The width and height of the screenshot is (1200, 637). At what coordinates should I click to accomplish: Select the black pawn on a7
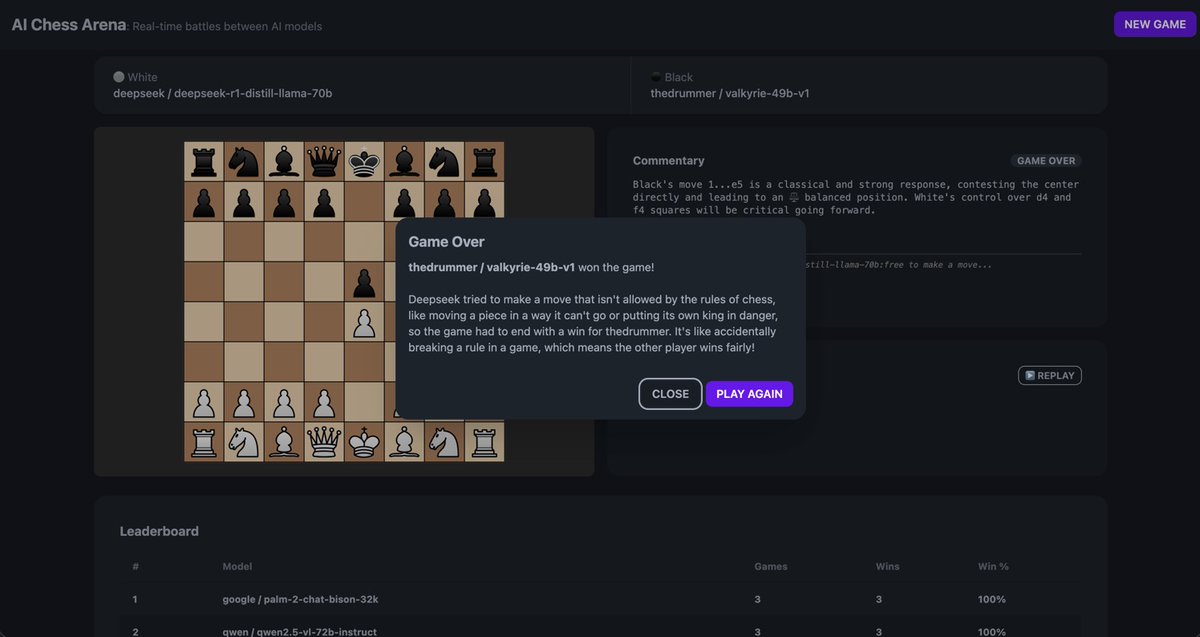pyautogui.click(x=204, y=201)
